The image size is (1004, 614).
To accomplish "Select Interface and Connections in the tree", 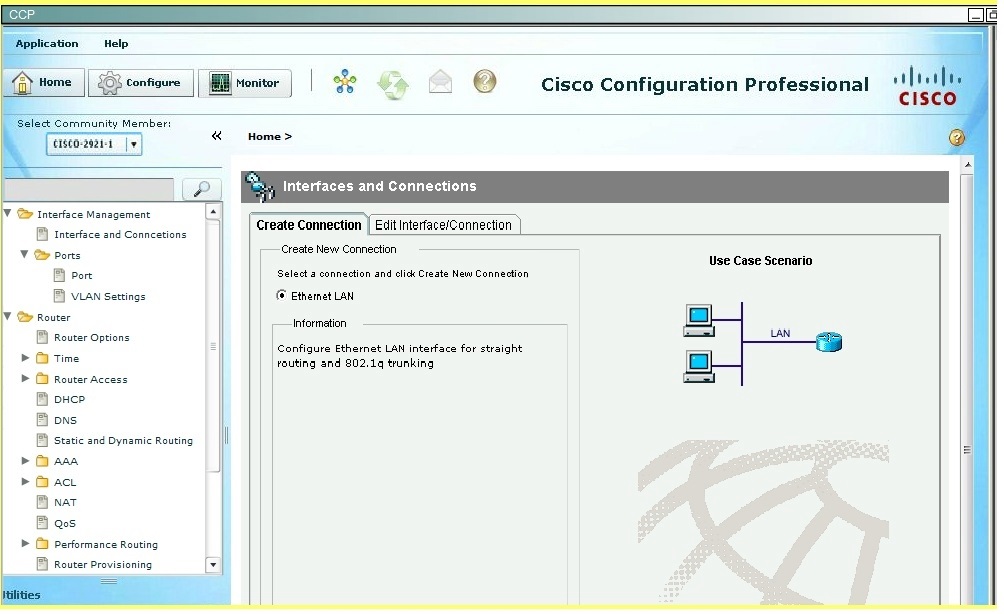I will coord(120,235).
